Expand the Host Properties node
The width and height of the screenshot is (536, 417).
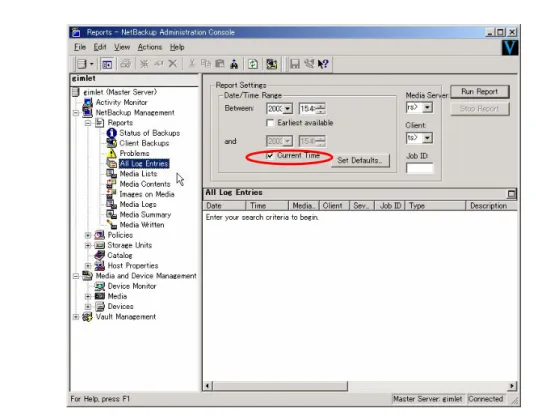[88, 266]
